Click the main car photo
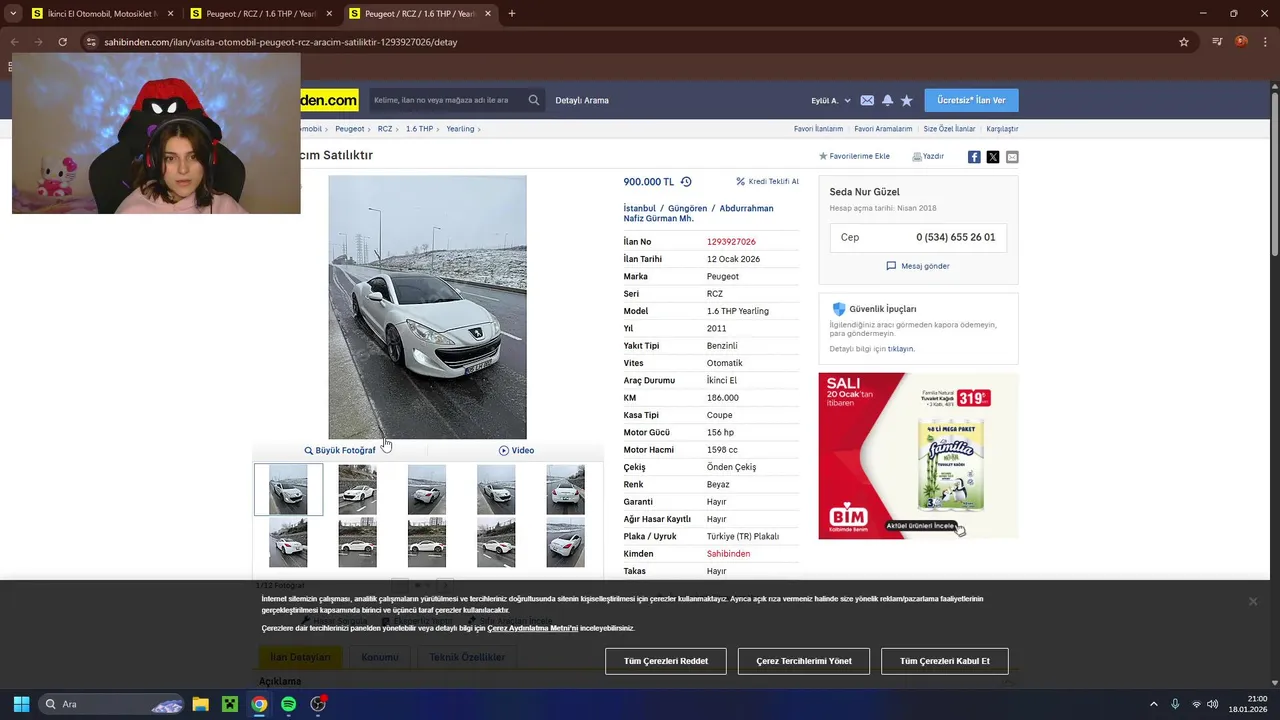This screenshot has width=1280, height=720. (x=427, y=307)
